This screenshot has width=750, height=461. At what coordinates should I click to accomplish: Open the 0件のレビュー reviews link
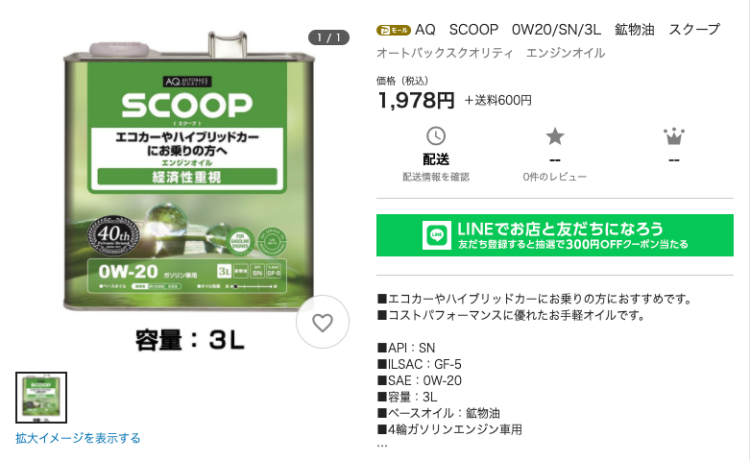pyautogui.click(x=554, y=177)
